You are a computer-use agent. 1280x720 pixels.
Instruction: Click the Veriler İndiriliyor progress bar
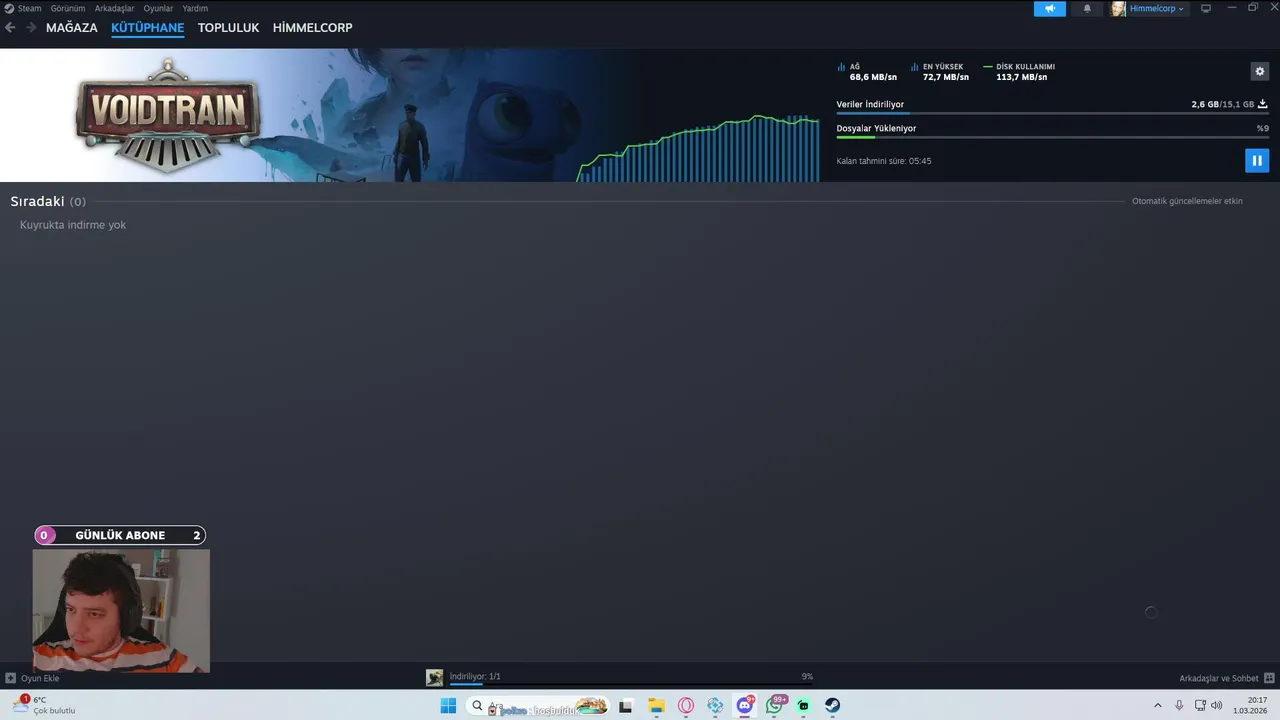(1052, 114)
